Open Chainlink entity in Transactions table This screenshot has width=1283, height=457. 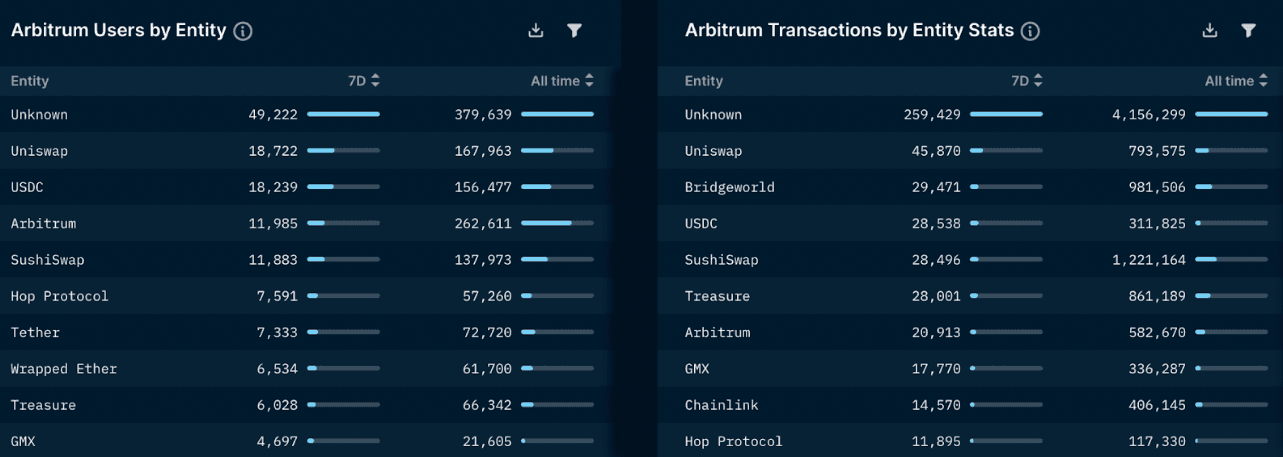tap(721, 405)
